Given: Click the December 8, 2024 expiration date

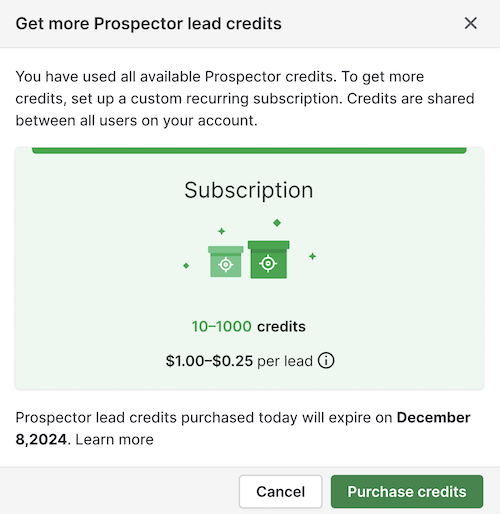Looking at the screenshot, I should pyautogui.click(x=243, y=428).
